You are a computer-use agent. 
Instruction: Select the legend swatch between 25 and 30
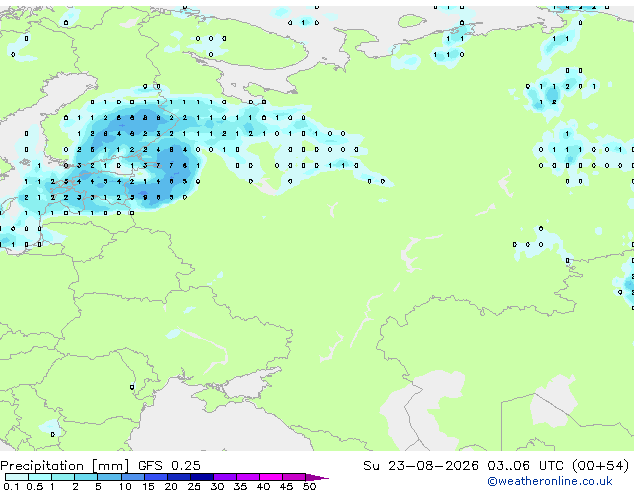(202, 477)
